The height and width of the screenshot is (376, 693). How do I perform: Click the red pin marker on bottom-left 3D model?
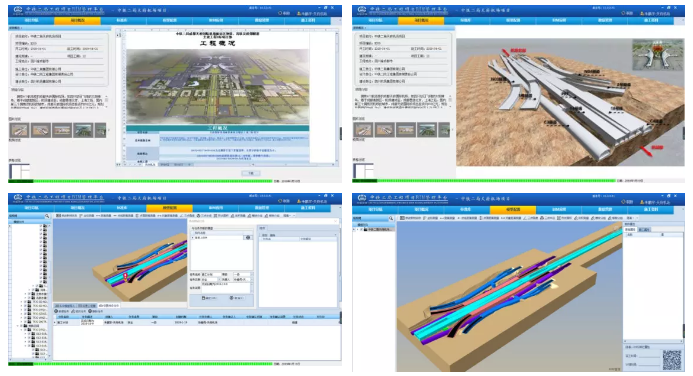click(126, 277)
